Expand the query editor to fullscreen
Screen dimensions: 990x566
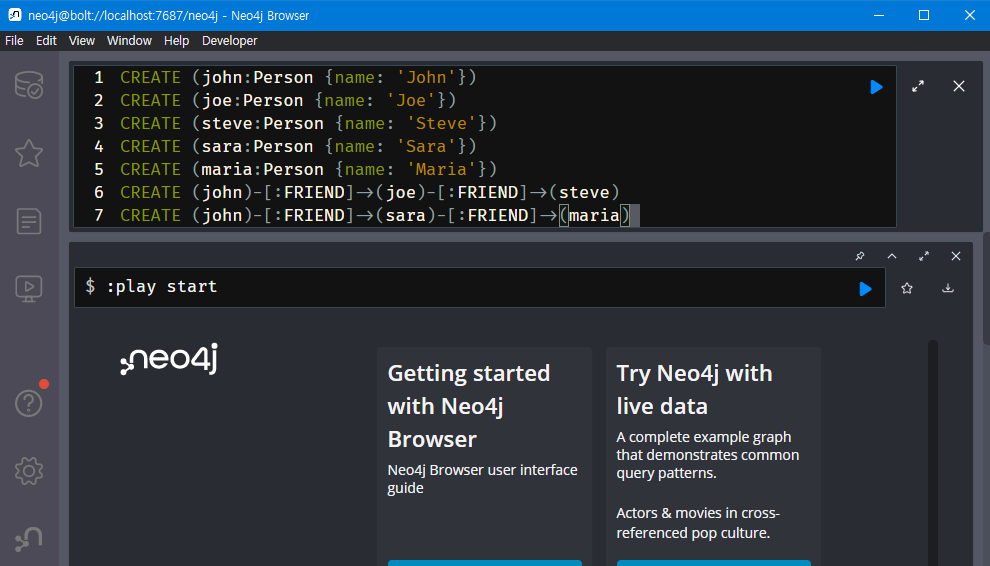click(x=918, y=87)
